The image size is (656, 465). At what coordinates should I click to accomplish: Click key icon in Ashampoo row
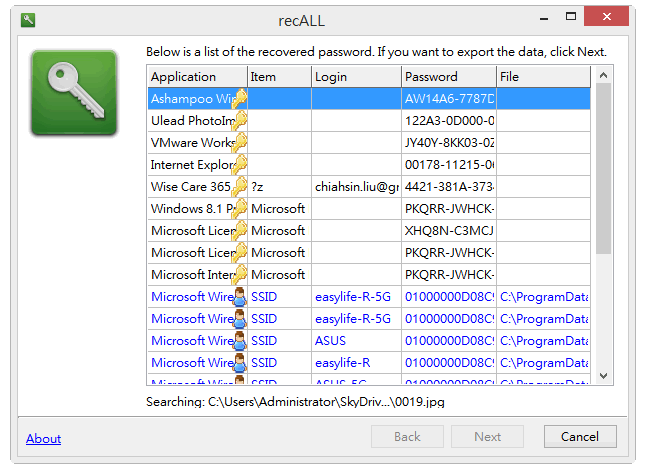coord(240,99)
